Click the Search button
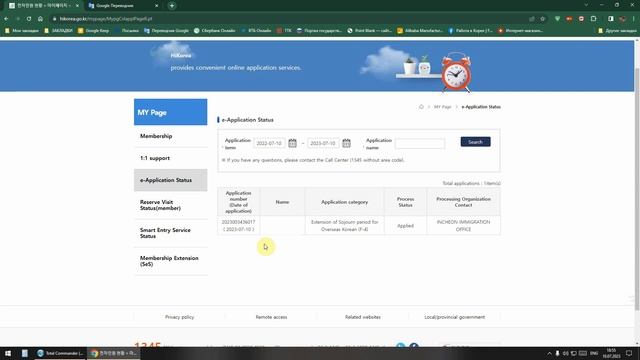Viewport: 640px width, 360px height. [476, 142]
